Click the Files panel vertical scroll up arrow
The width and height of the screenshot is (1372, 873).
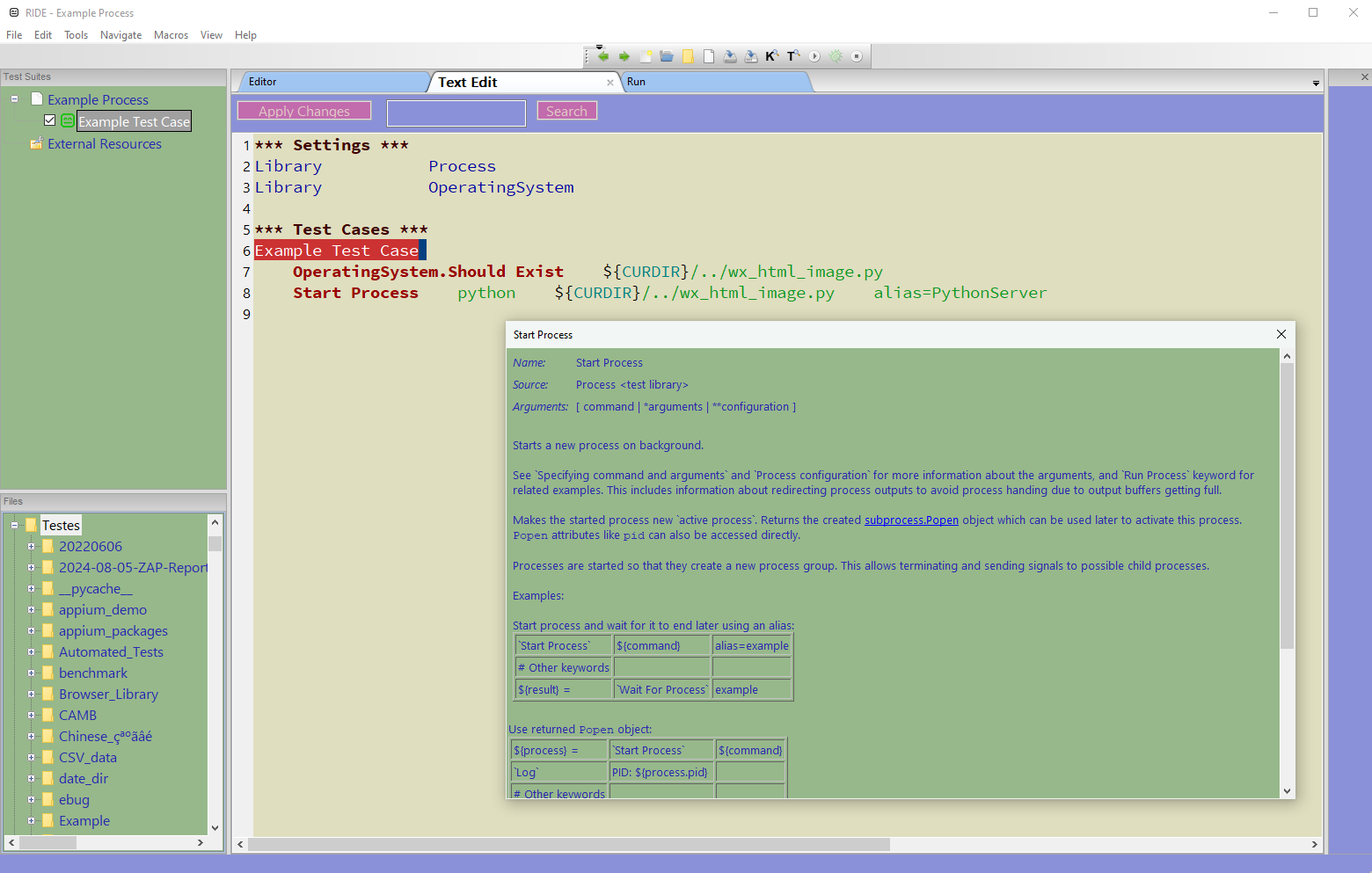click(215, 522)
